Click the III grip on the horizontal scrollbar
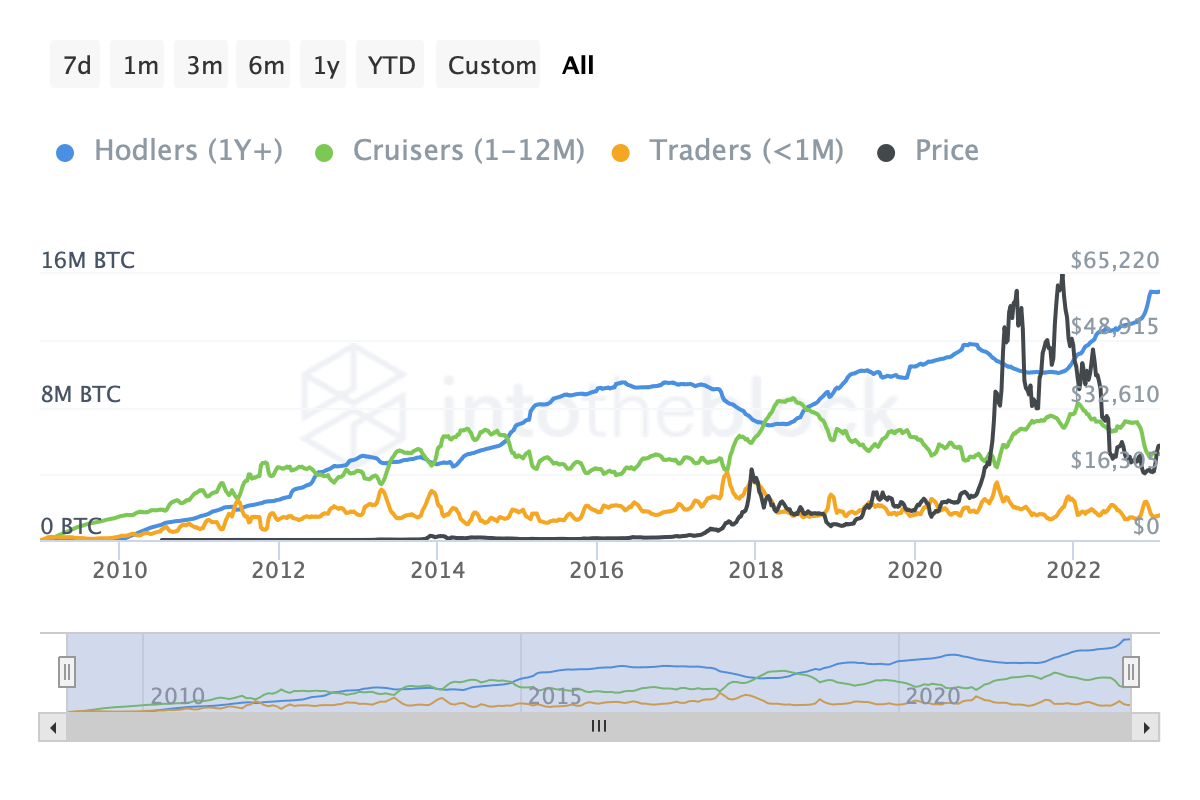The height and width of the screenshot is (800, 1200). [x=598, y=727]
